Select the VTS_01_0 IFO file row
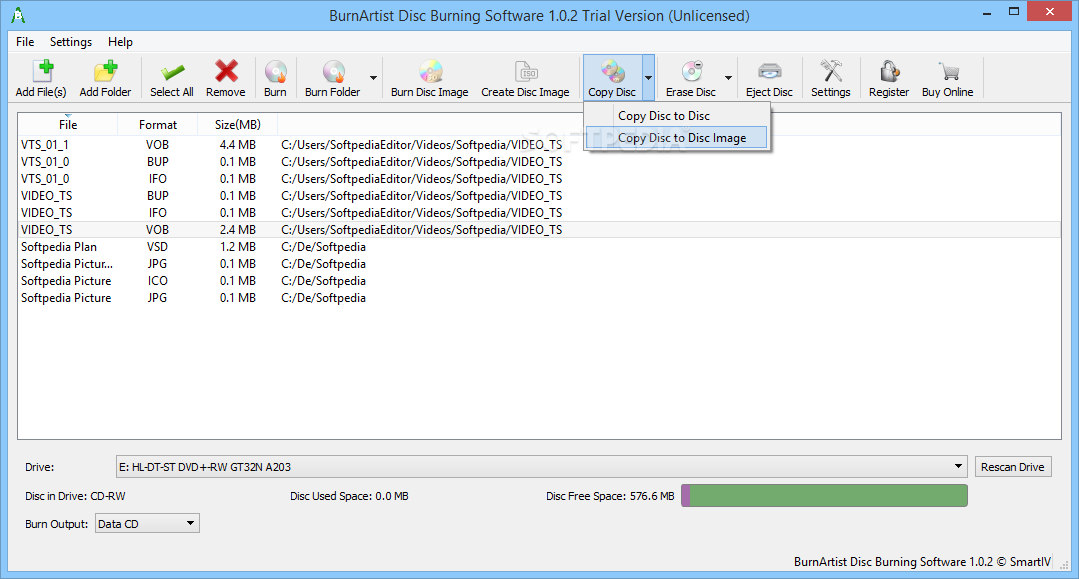 [x=540, y=179]
